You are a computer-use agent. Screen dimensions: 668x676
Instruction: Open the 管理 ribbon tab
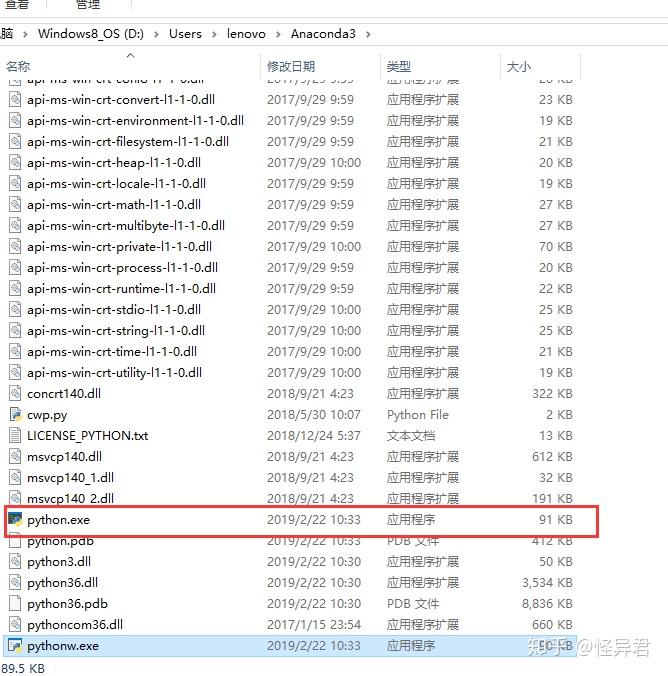coord(88,4)
